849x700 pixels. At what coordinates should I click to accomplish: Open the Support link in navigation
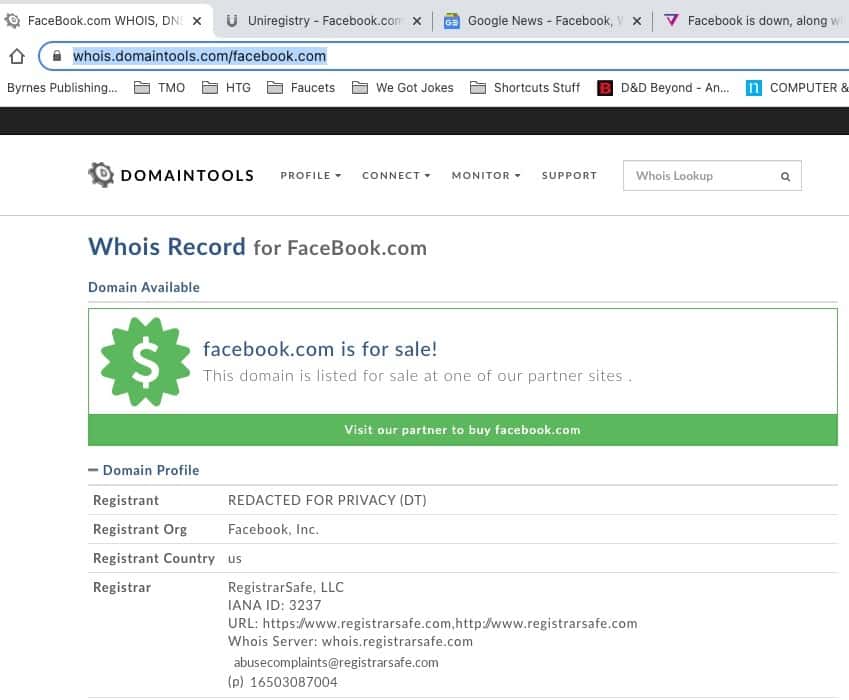pyautogui.click(x=569, y=176)
